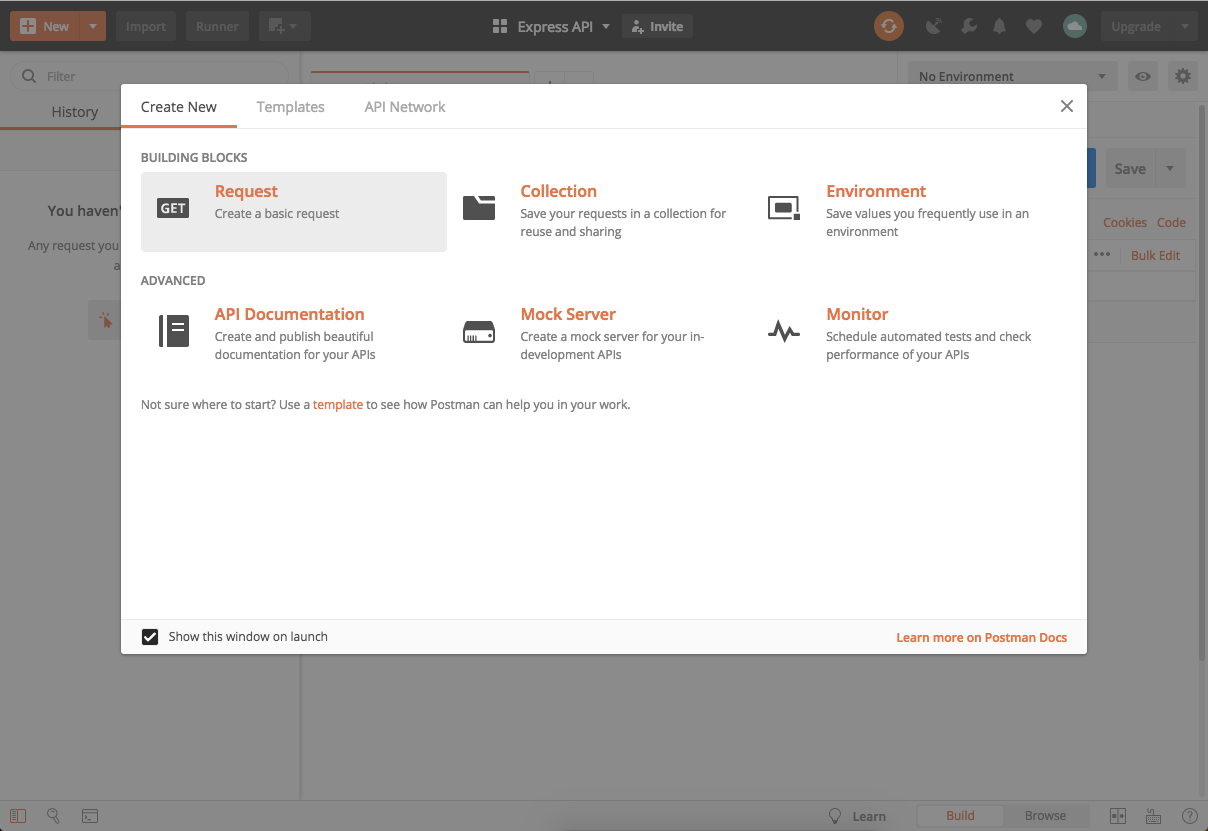The width and height of the screenshot is (1208, 831).
Task: Open Postman settings wrench icon
Action: 968,25
